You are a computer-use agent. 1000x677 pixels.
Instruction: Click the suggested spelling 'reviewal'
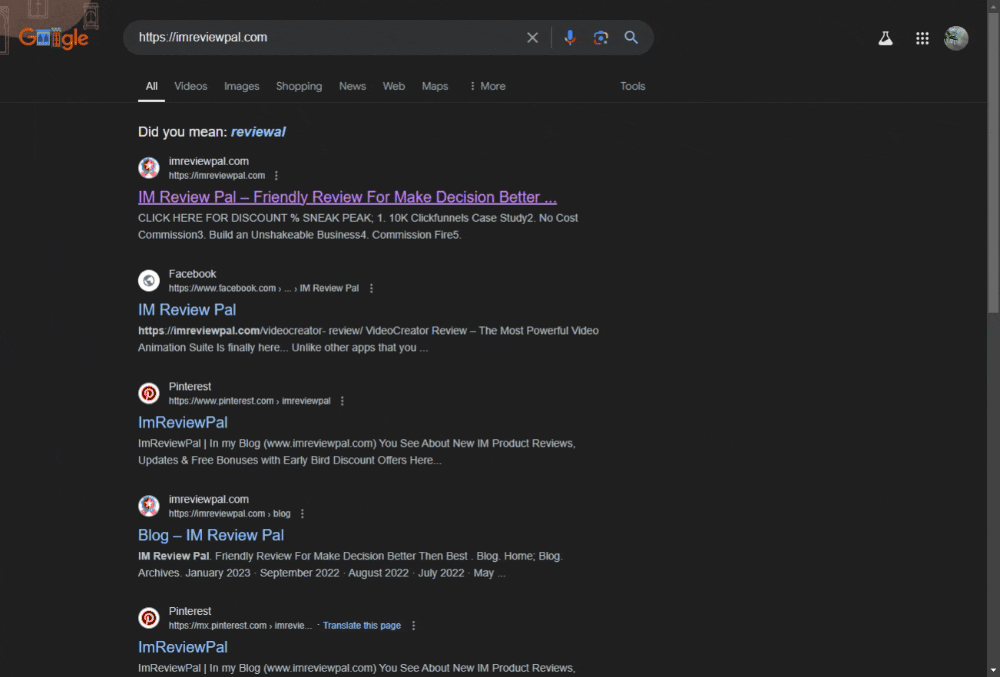click(258, 131)
